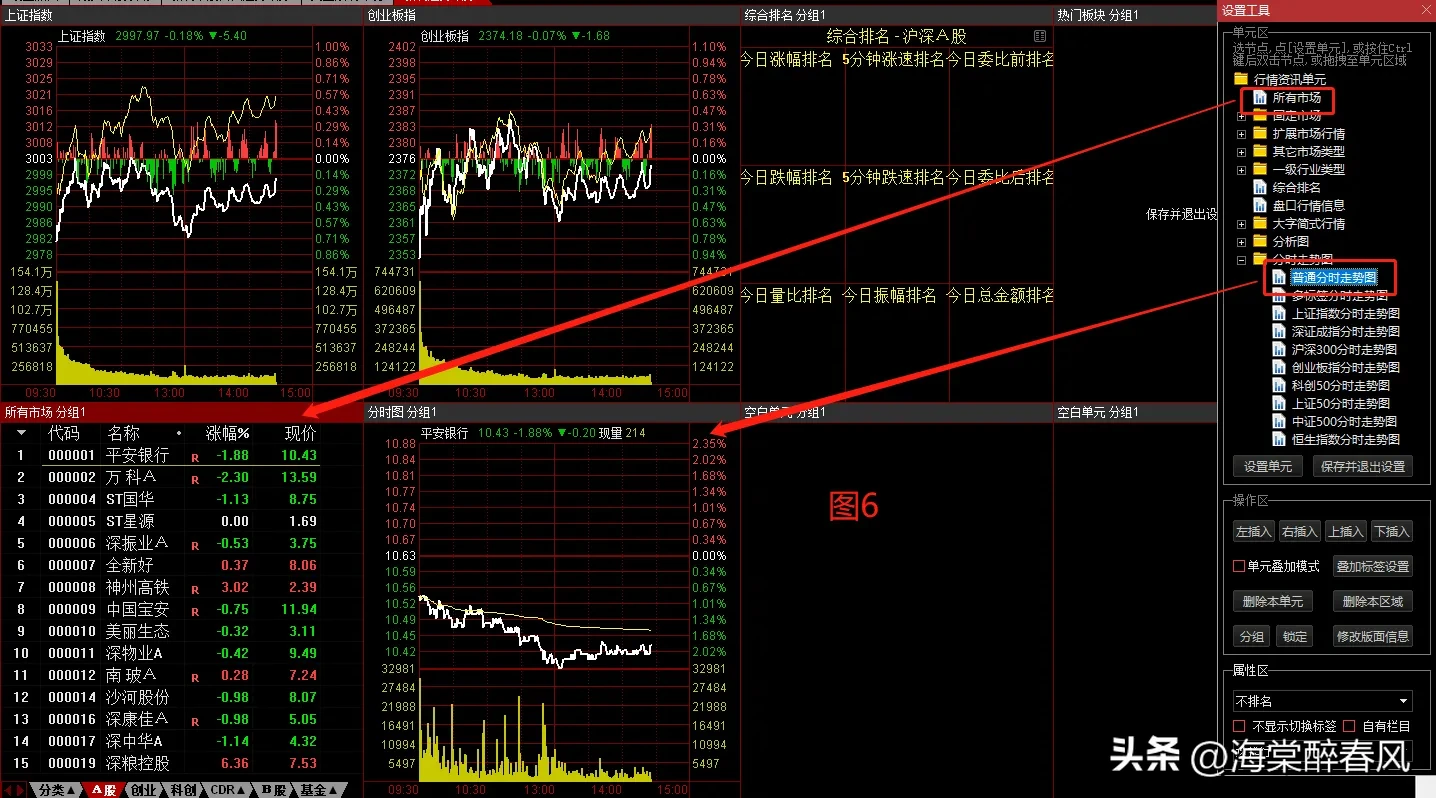The width and height of the screenshot is (1436, 798).
Task: Expand the 大字简式行情 folder
Action: tap(1242, 224)
